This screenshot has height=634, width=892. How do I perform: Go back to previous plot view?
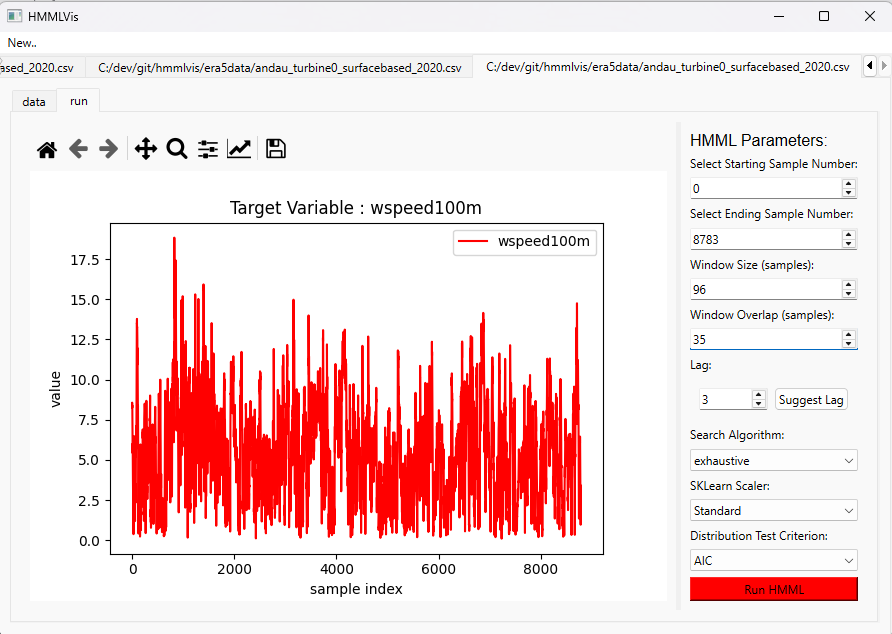click(78, 149)
